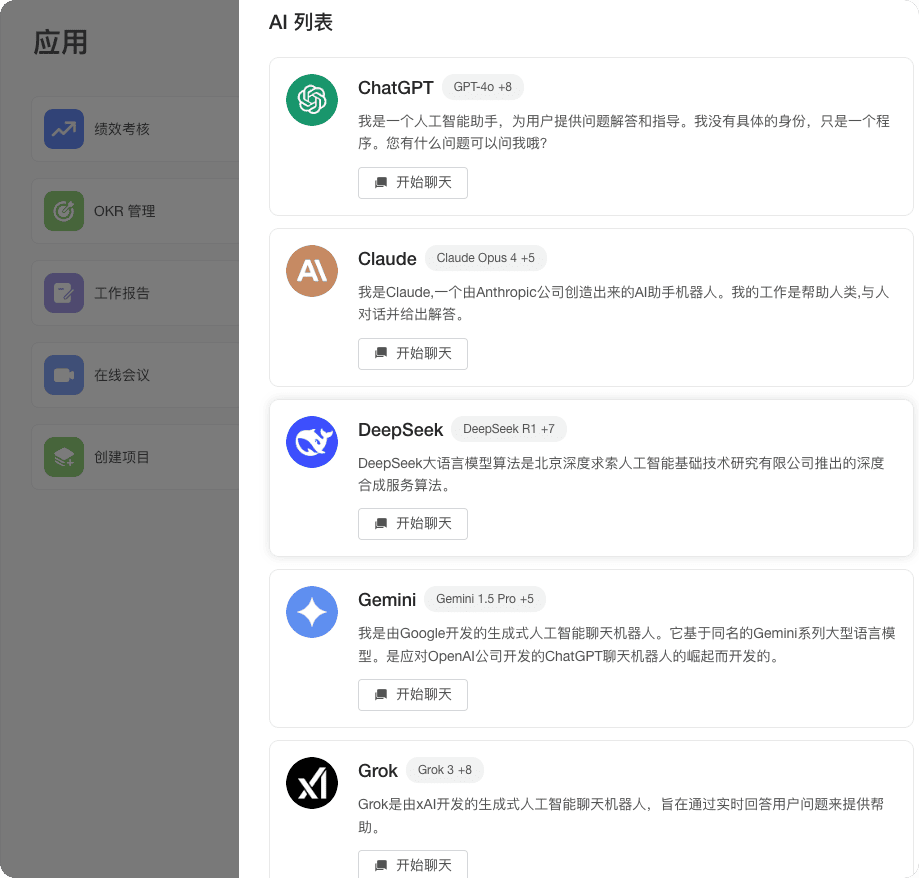Screen dimensions: 919x878
Task: Click the Gemini title text
Action: coord(387,600)
